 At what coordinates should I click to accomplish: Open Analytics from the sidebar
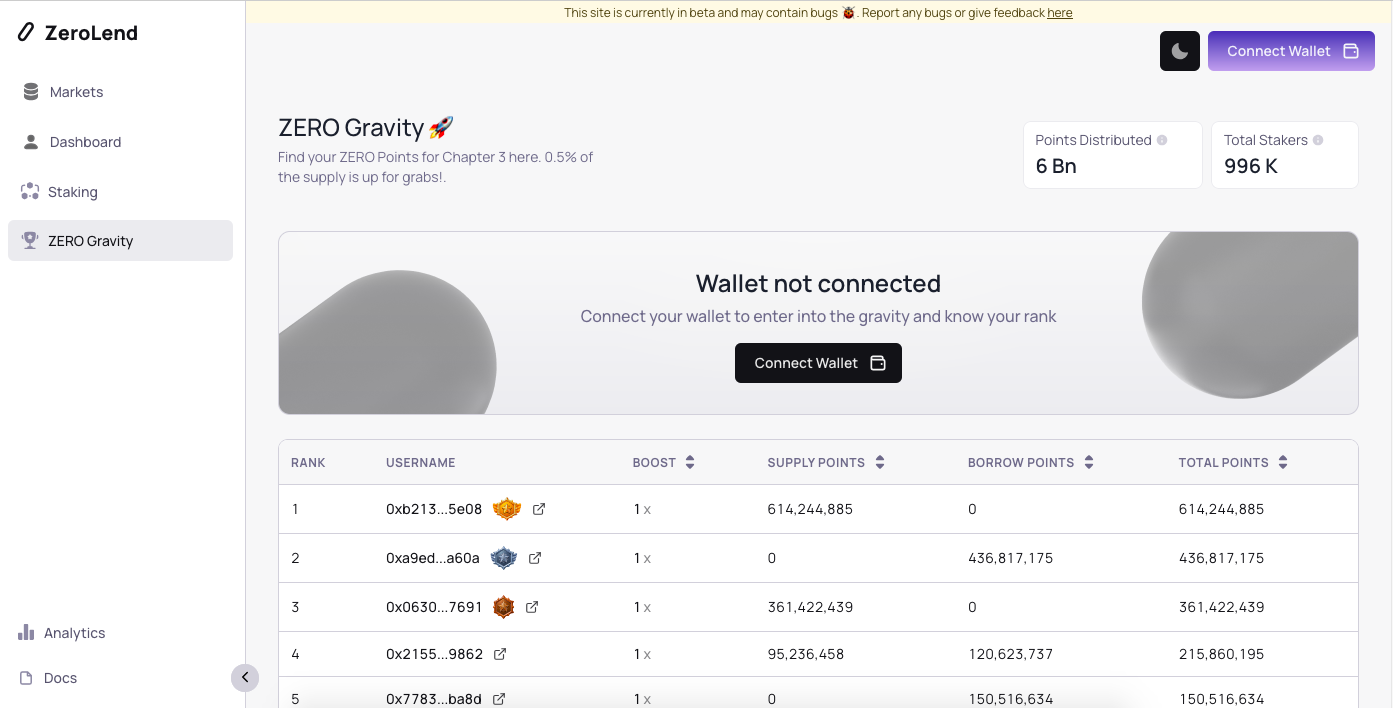point(74,633)
